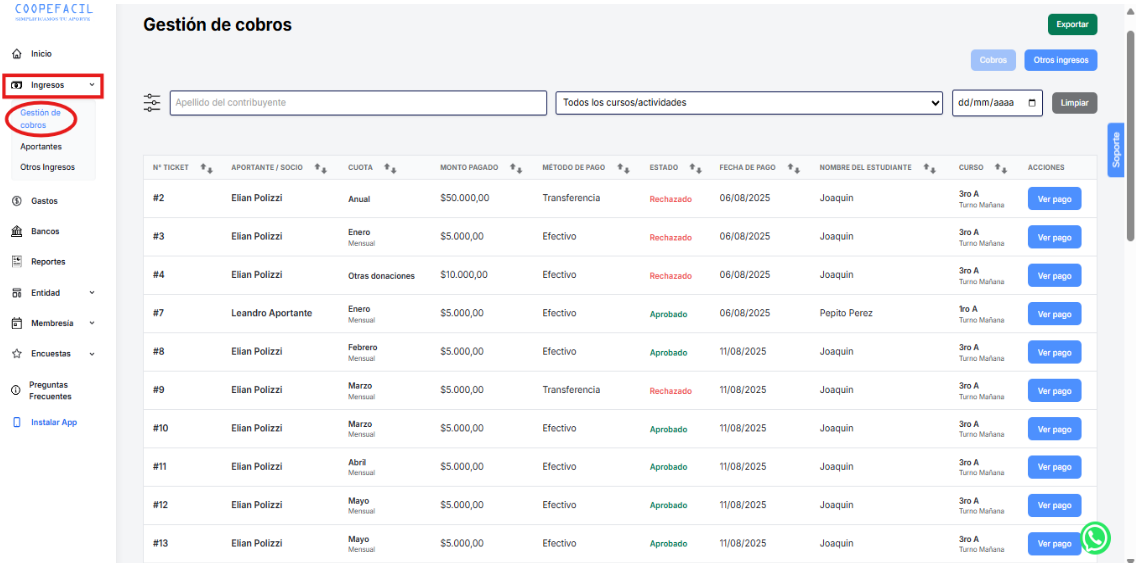1136x563 pixels.
Task: Switch to the Otros ingresos tab
Action: 1060,60
